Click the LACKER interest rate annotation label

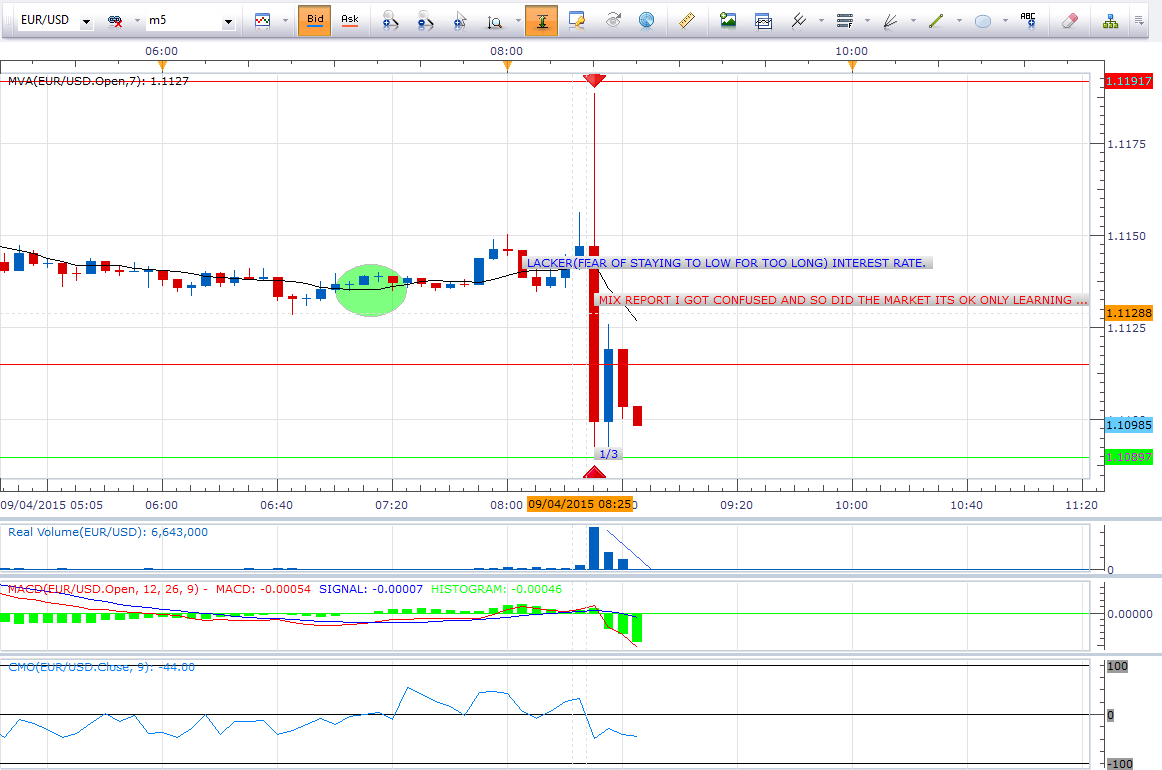tap(727, 263)
